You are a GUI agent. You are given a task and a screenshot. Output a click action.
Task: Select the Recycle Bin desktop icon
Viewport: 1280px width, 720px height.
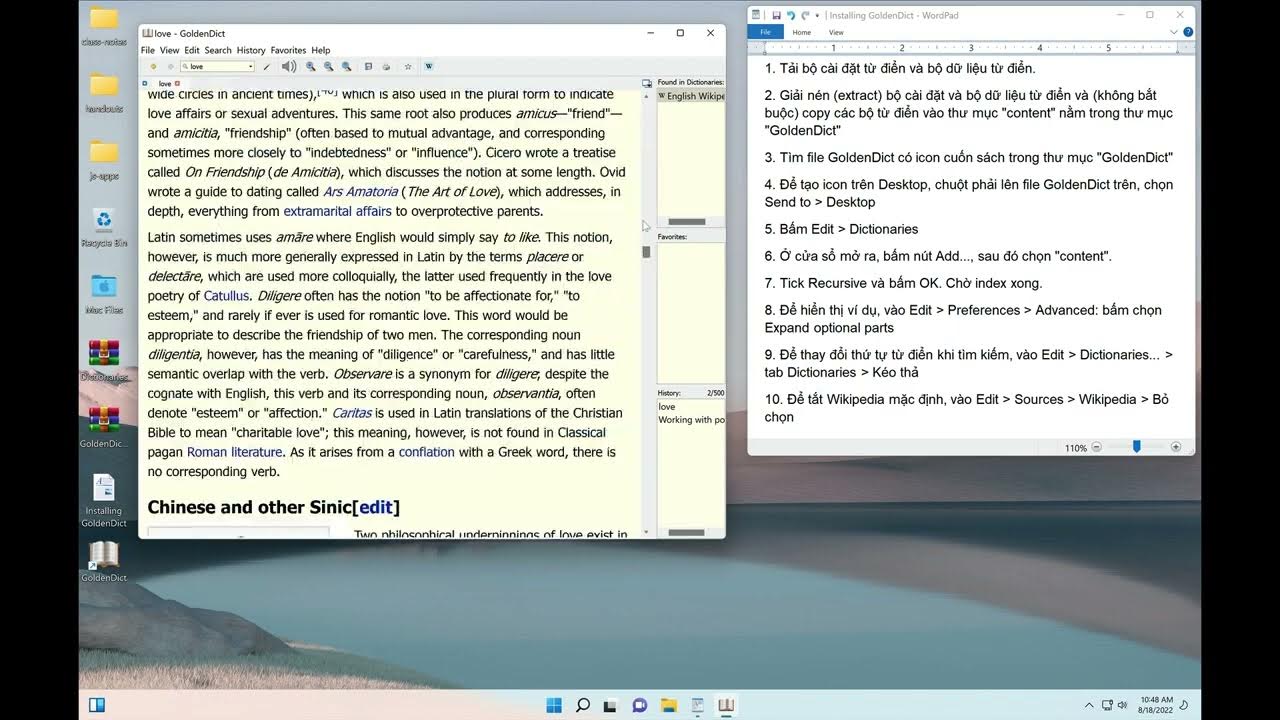104,227
